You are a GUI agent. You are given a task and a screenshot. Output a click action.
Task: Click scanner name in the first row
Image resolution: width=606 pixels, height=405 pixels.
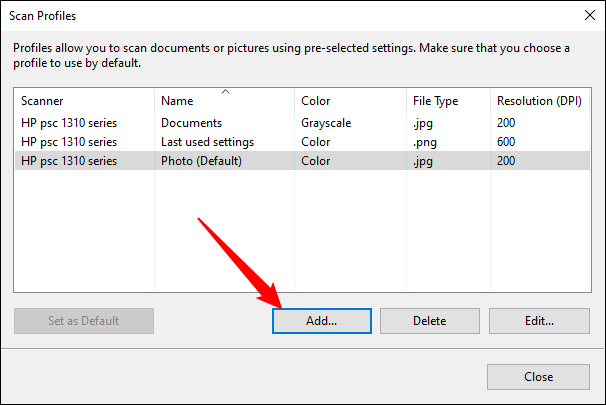pos(69,123)
